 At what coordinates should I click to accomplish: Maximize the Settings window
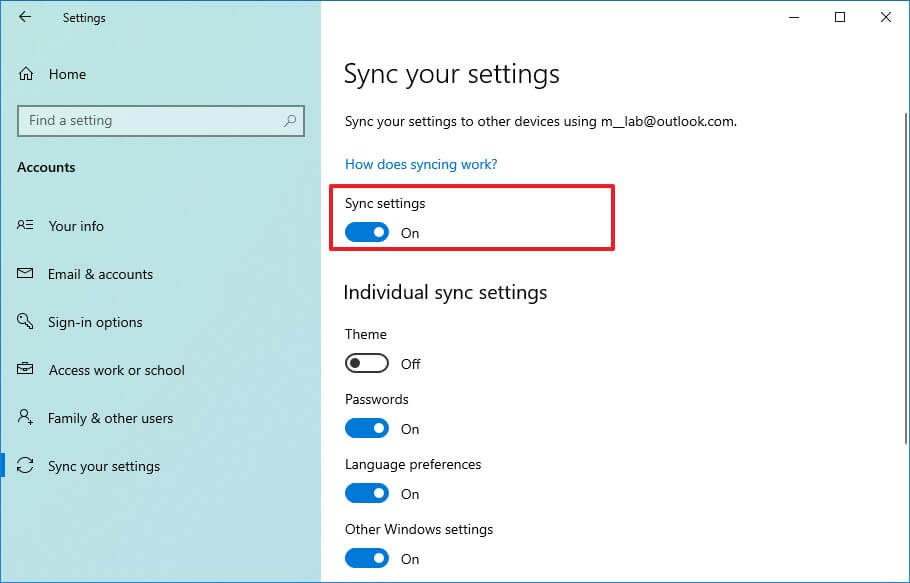[x=839, y=17]
